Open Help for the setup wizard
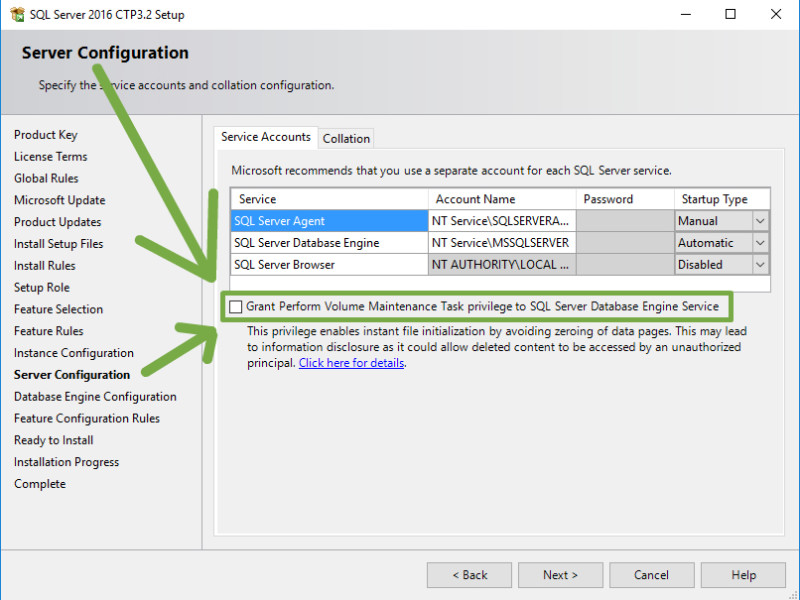The image size is (800, 600). (743, 575)
